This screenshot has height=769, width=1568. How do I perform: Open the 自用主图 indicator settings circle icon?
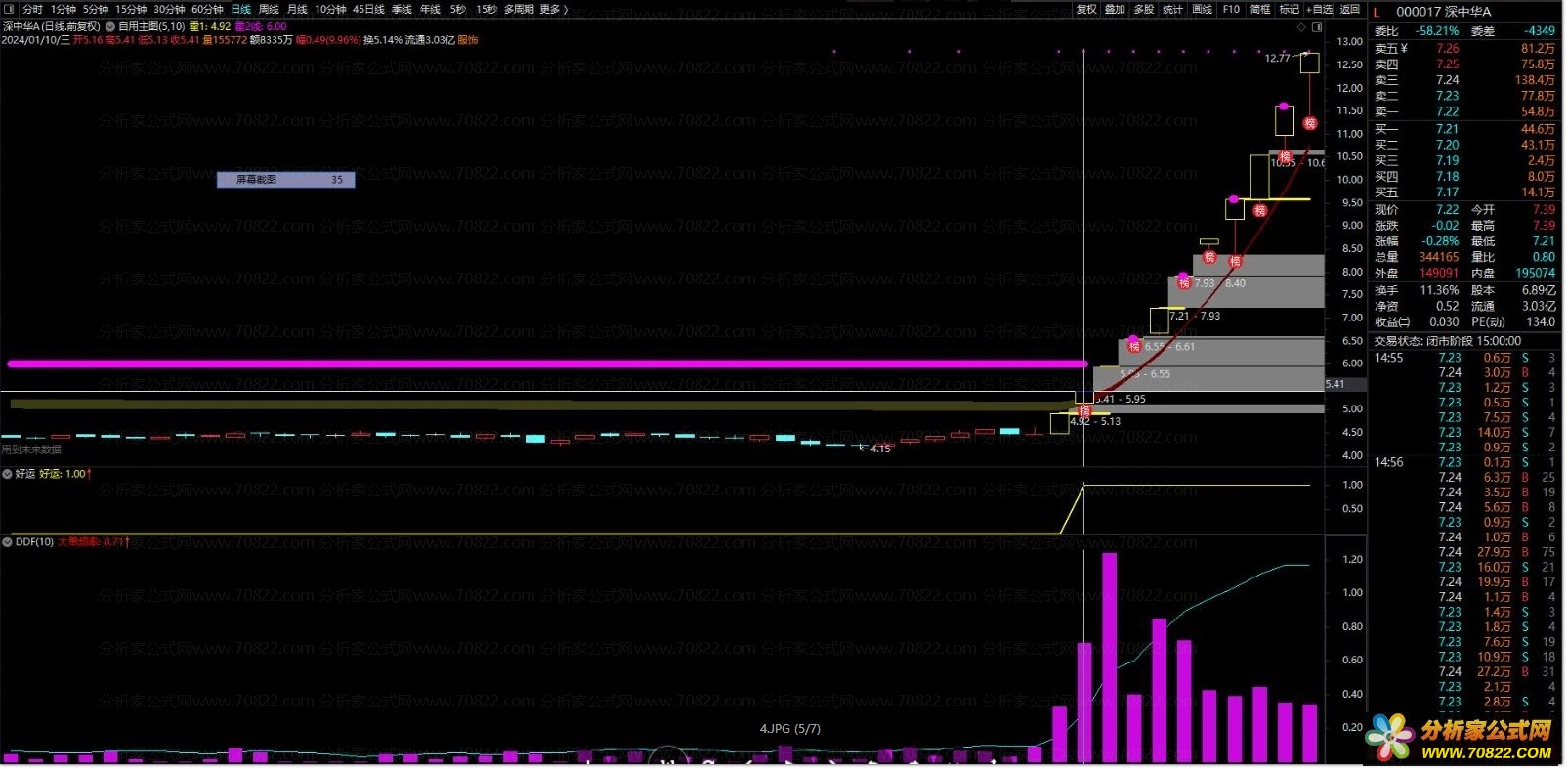click(x=110, y=26)
